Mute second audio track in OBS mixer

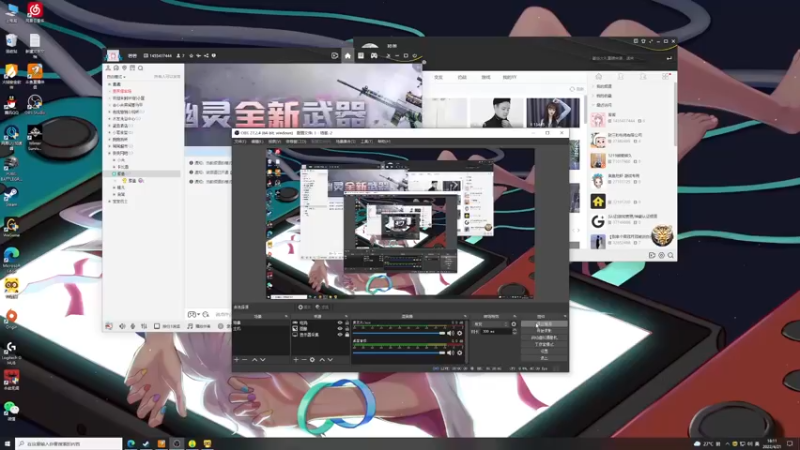(x=451, y=353)
